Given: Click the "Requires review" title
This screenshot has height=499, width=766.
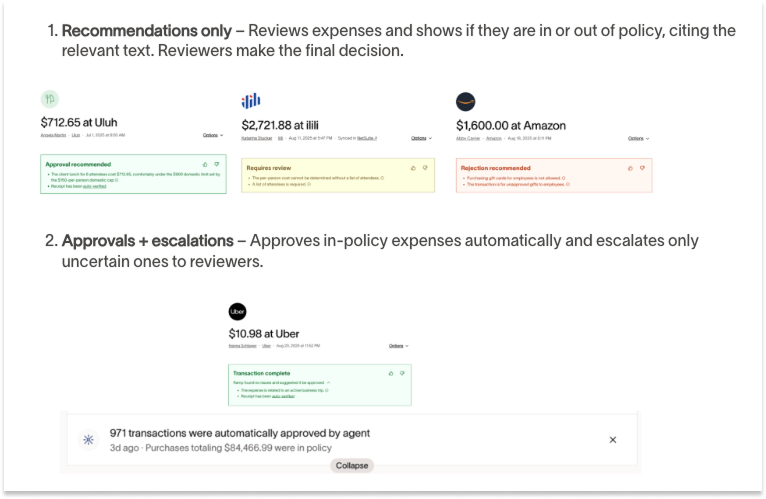Looking at the screenshot, I should (x=269, y=168).
